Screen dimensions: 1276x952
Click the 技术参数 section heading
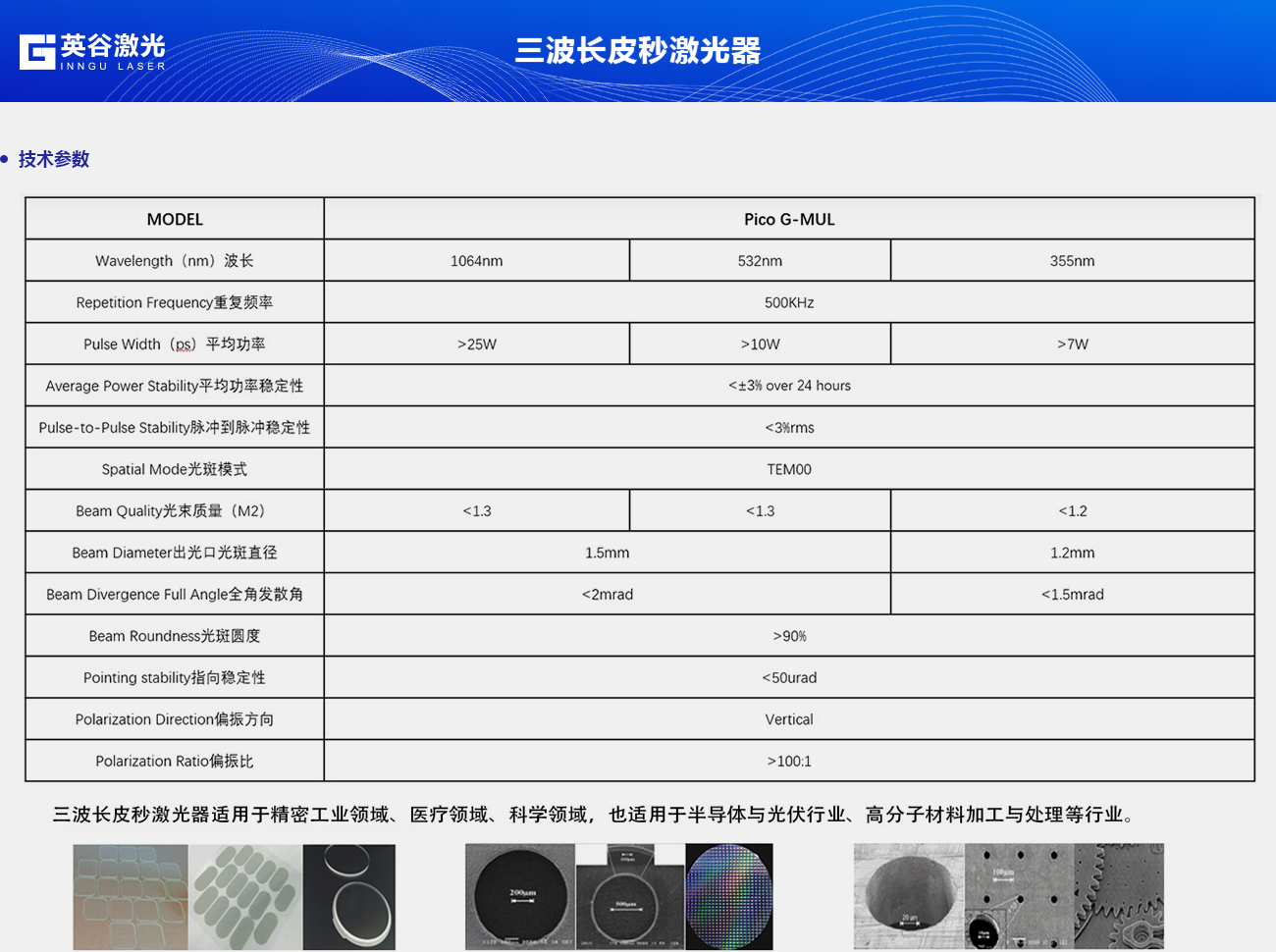(54, 159)
